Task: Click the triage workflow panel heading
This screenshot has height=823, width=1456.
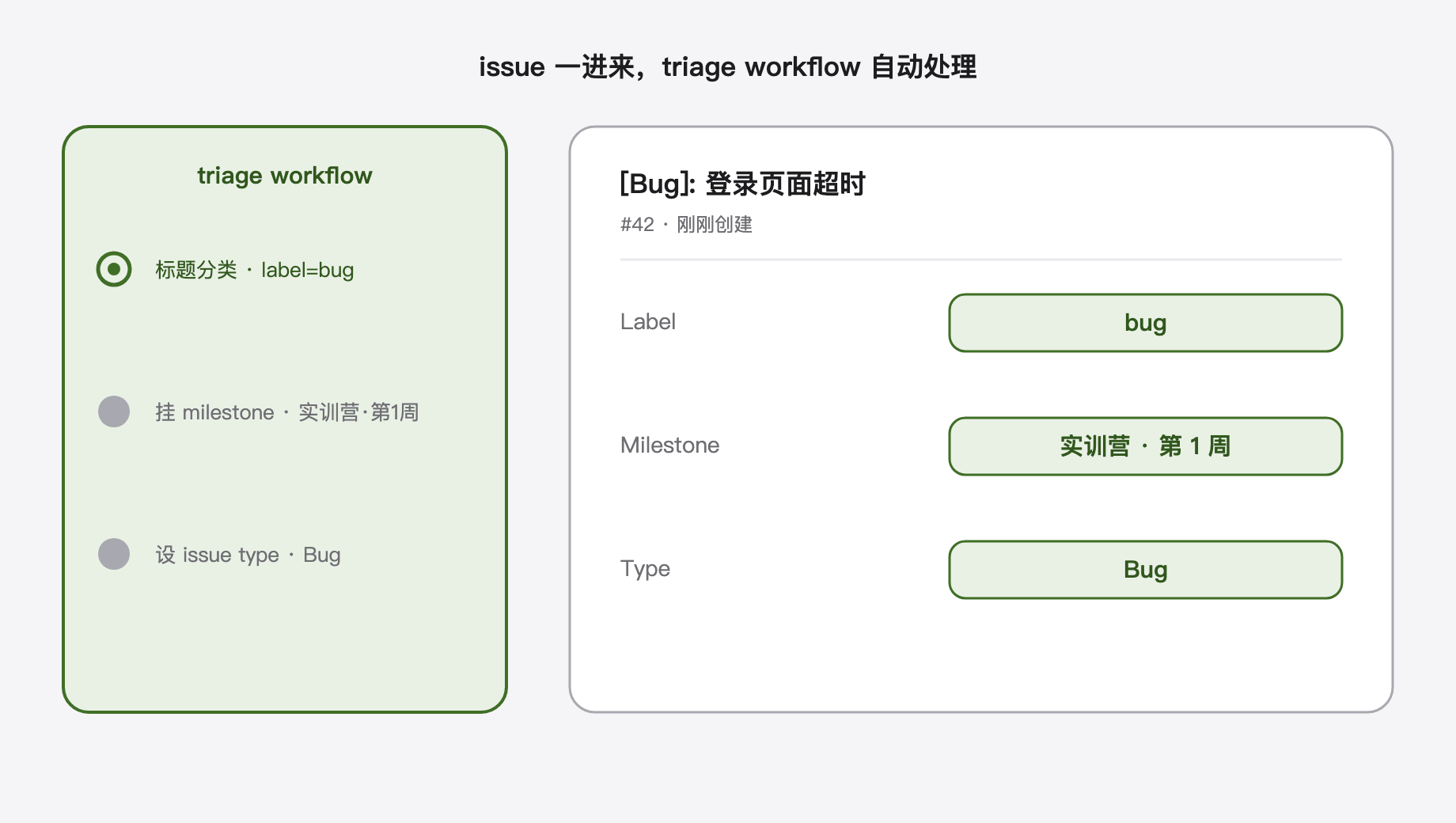Action: click(x=285, y=176)
